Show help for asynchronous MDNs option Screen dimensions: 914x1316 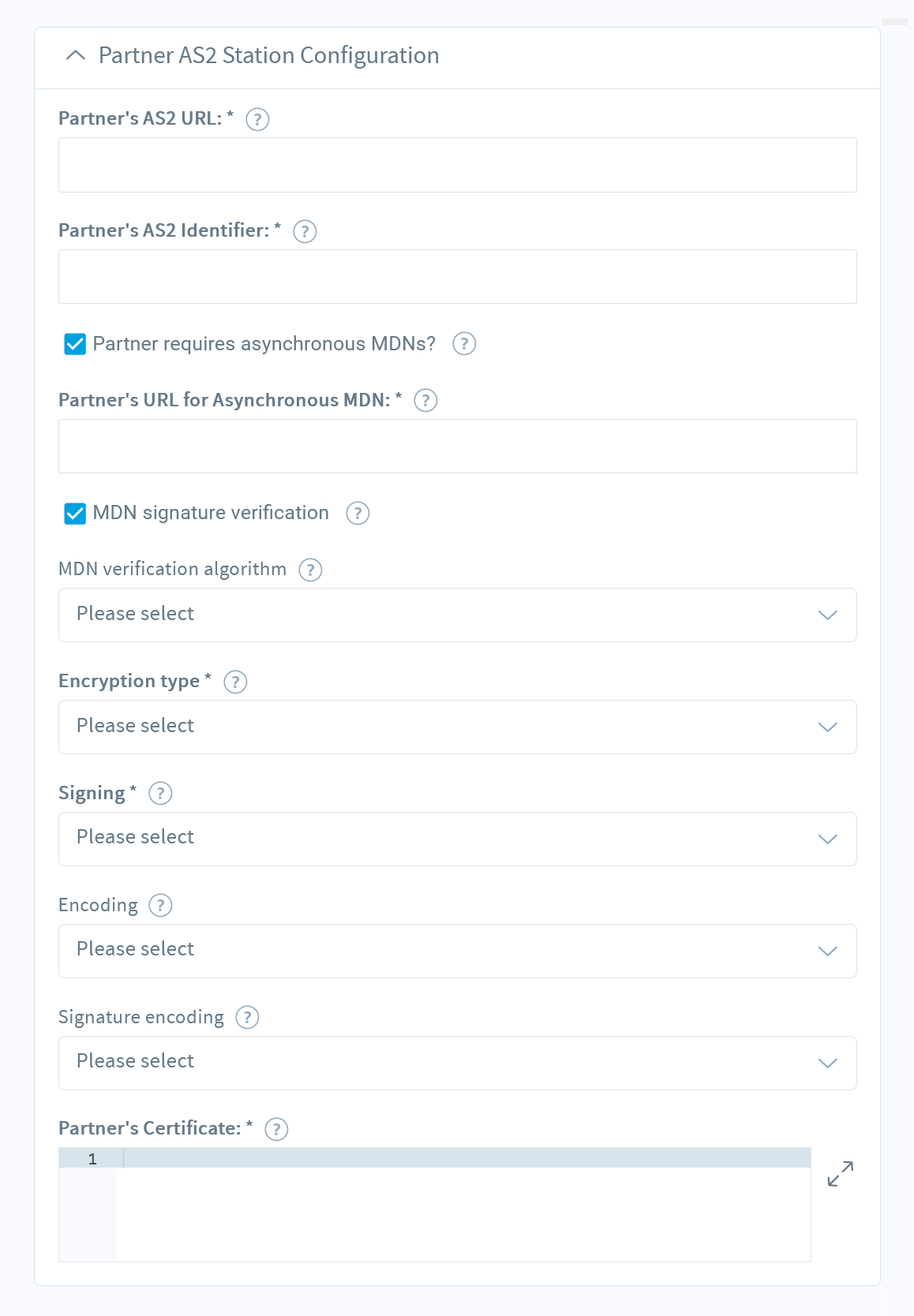point(464,344)
